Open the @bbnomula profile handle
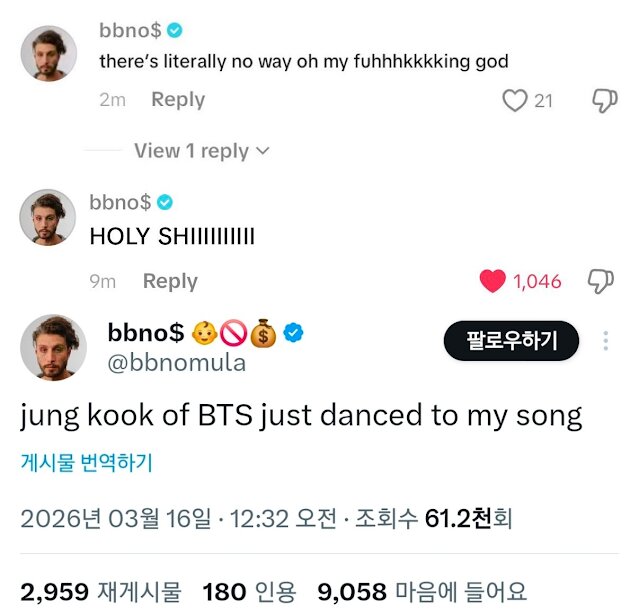 pos(176,363)
